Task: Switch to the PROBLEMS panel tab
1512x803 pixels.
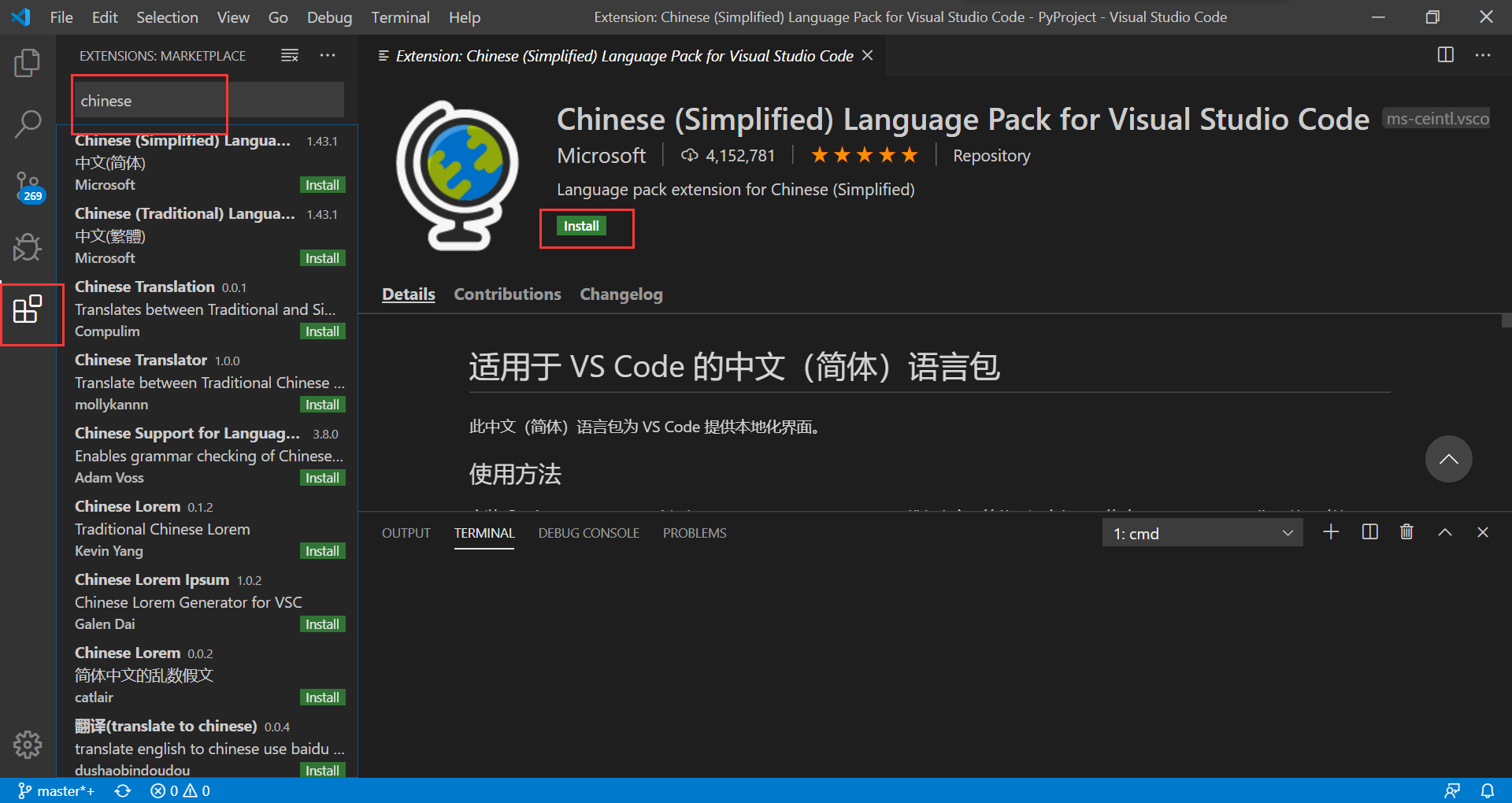Action: pyautogui.click(x=695, y=533)
